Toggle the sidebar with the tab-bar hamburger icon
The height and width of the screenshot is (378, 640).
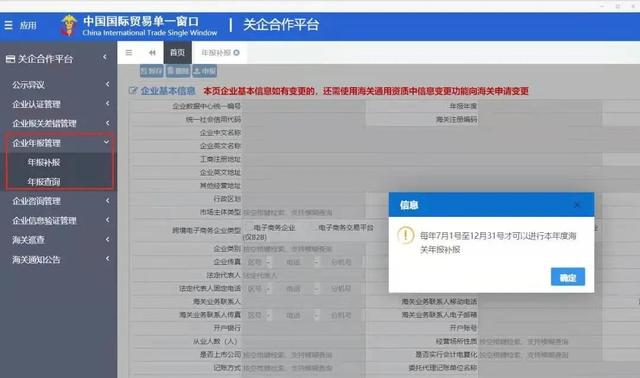(x=129, y=53)
